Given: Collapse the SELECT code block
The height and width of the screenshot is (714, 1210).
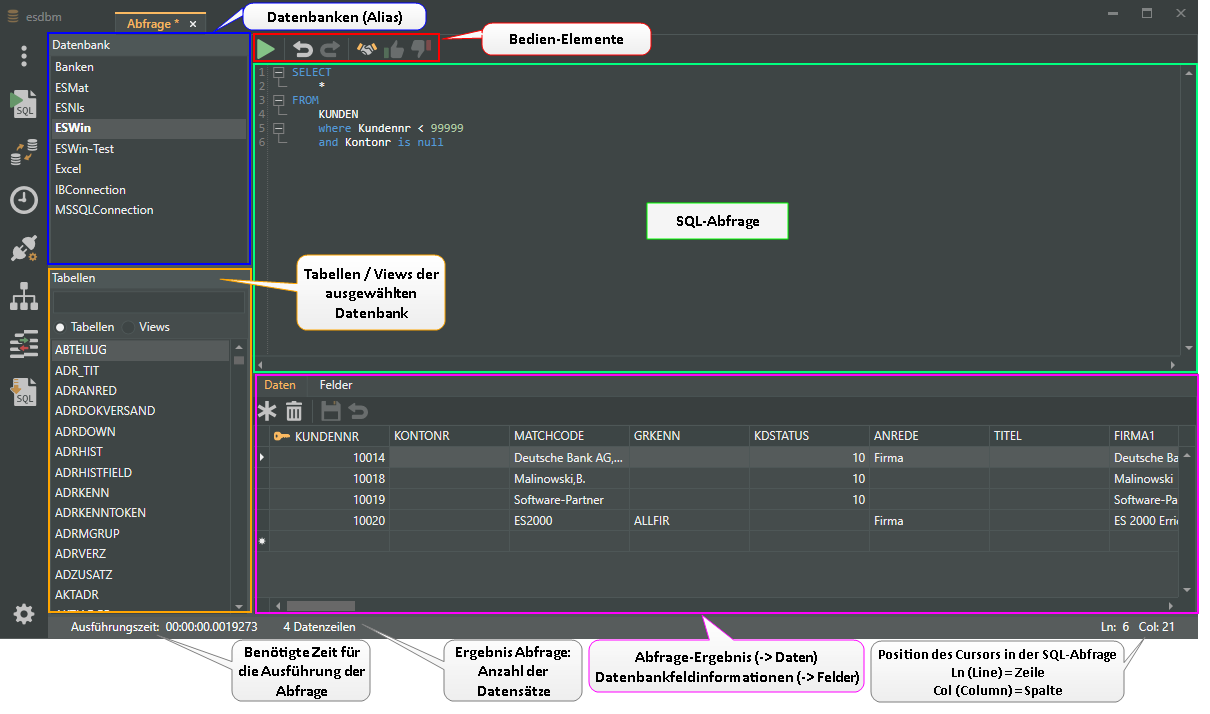Looking at the screenshot, I should [278, 72].
